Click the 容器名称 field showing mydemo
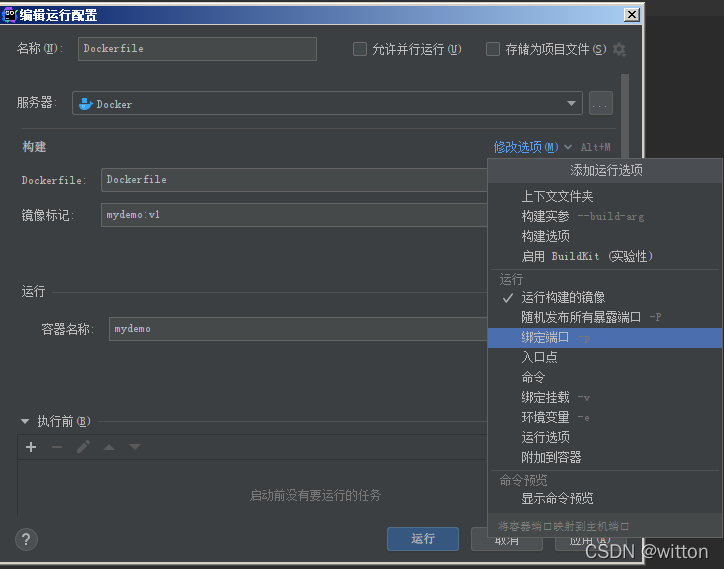This screenshot has width=724, height=569. (298, 329)
